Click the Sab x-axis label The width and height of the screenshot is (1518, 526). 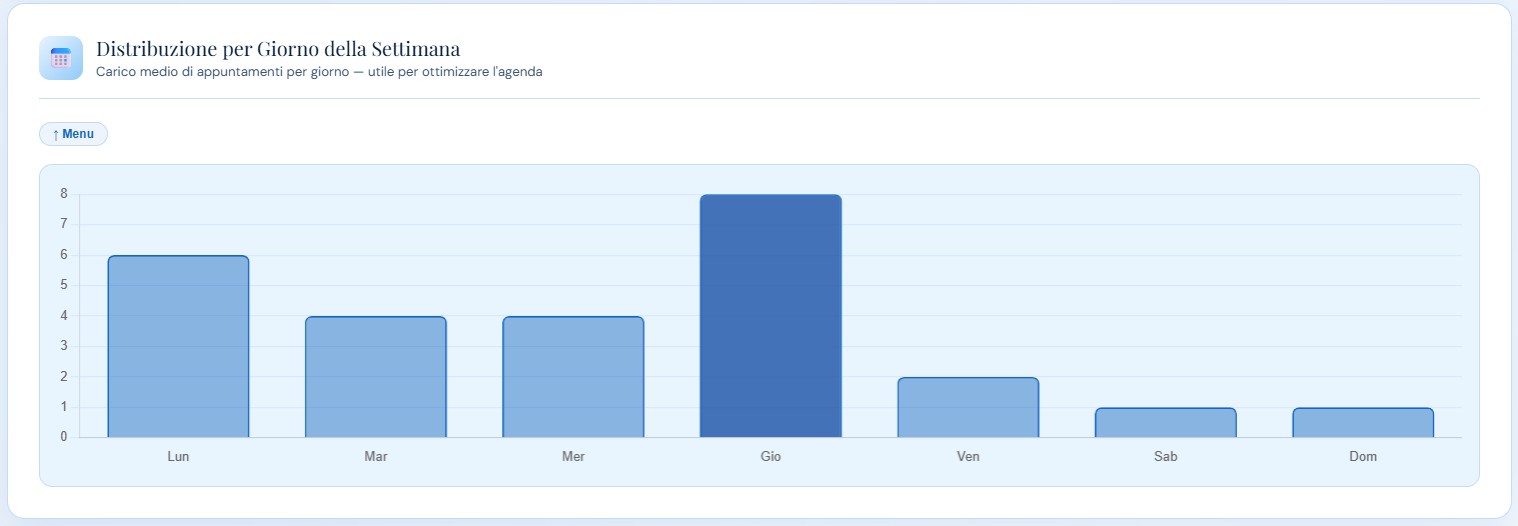1165,457
